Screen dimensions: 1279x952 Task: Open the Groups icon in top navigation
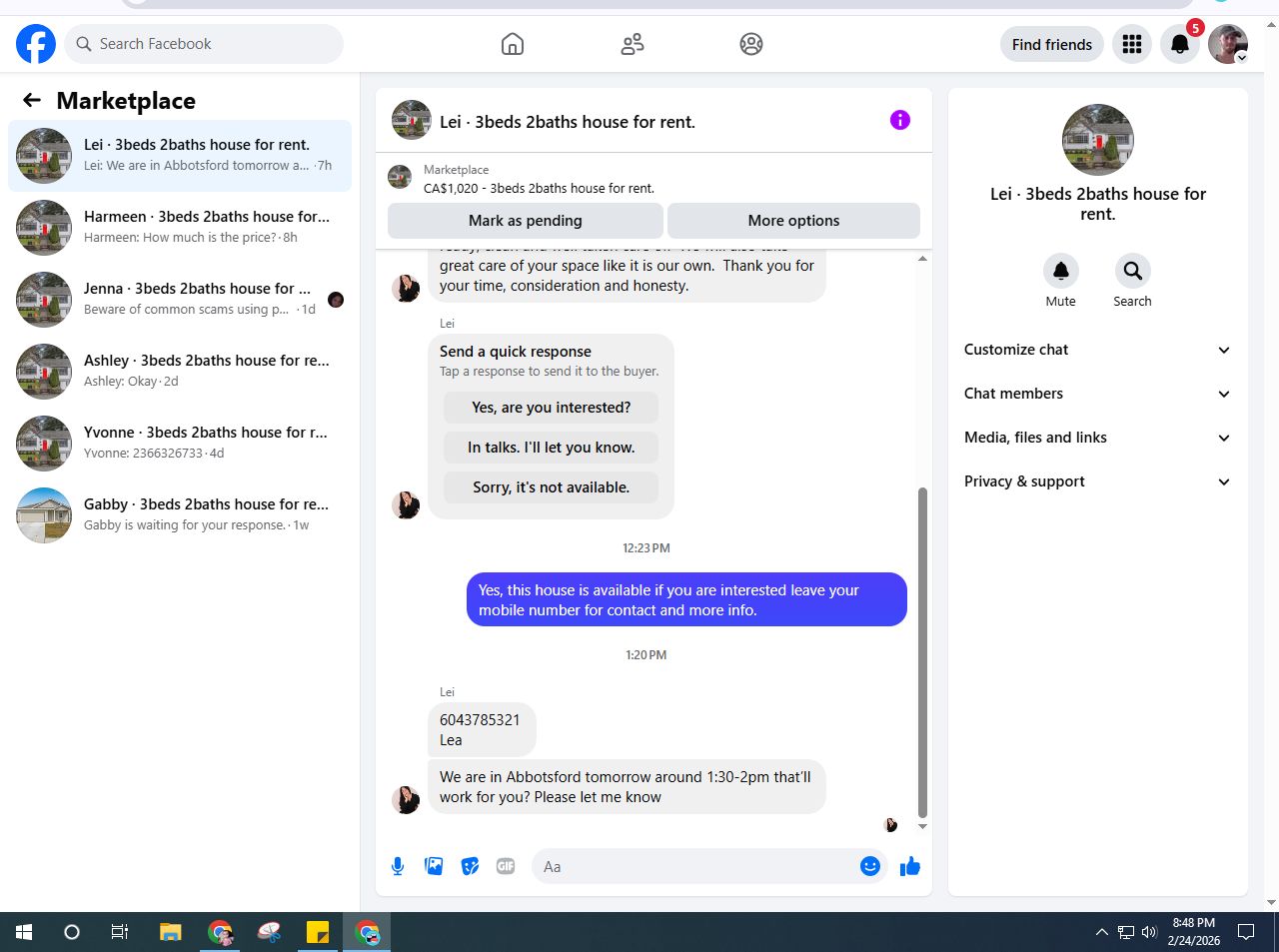pyautogui.click(x=751, y=44)
